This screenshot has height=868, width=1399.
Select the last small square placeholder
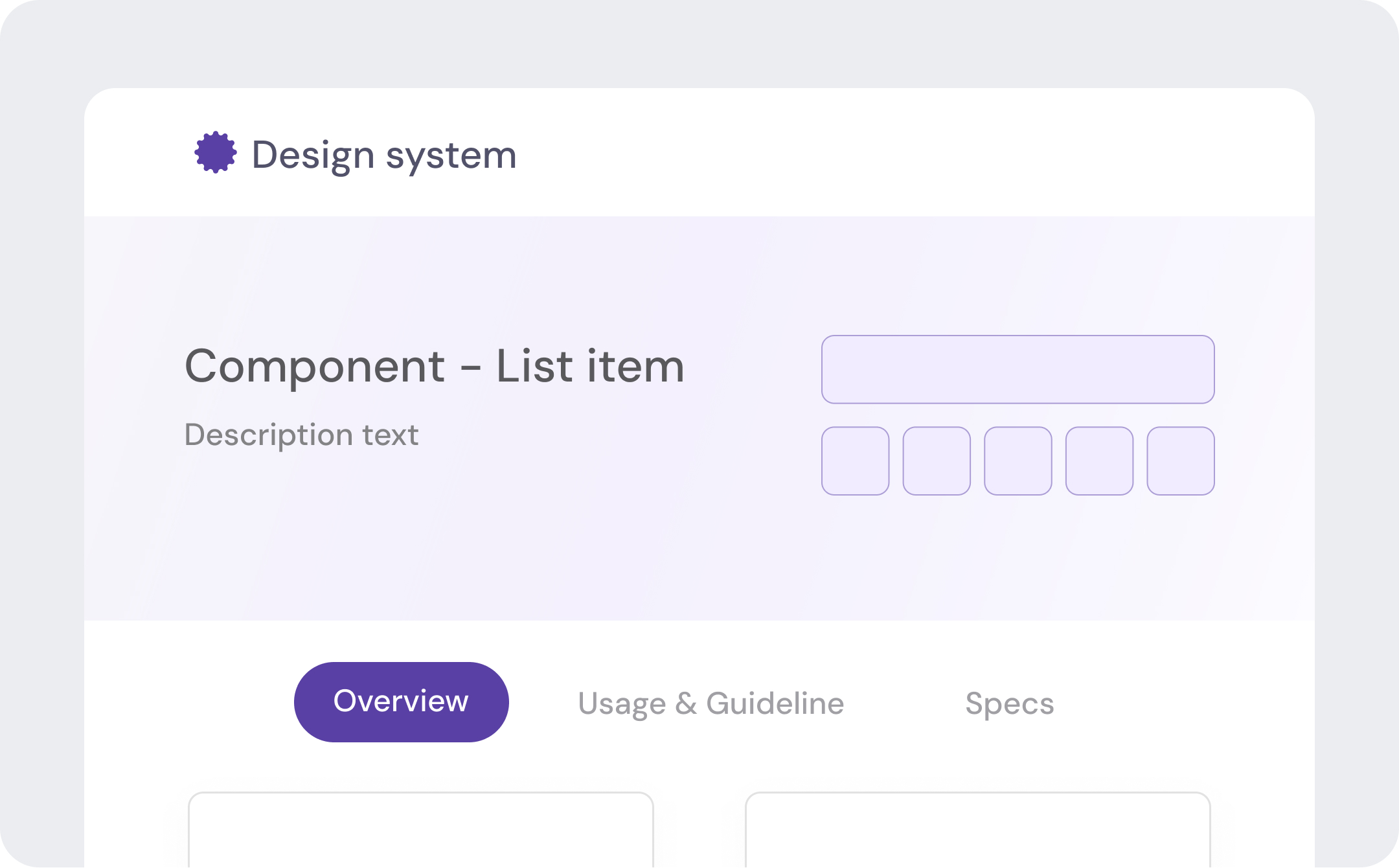coord(1181,461)
